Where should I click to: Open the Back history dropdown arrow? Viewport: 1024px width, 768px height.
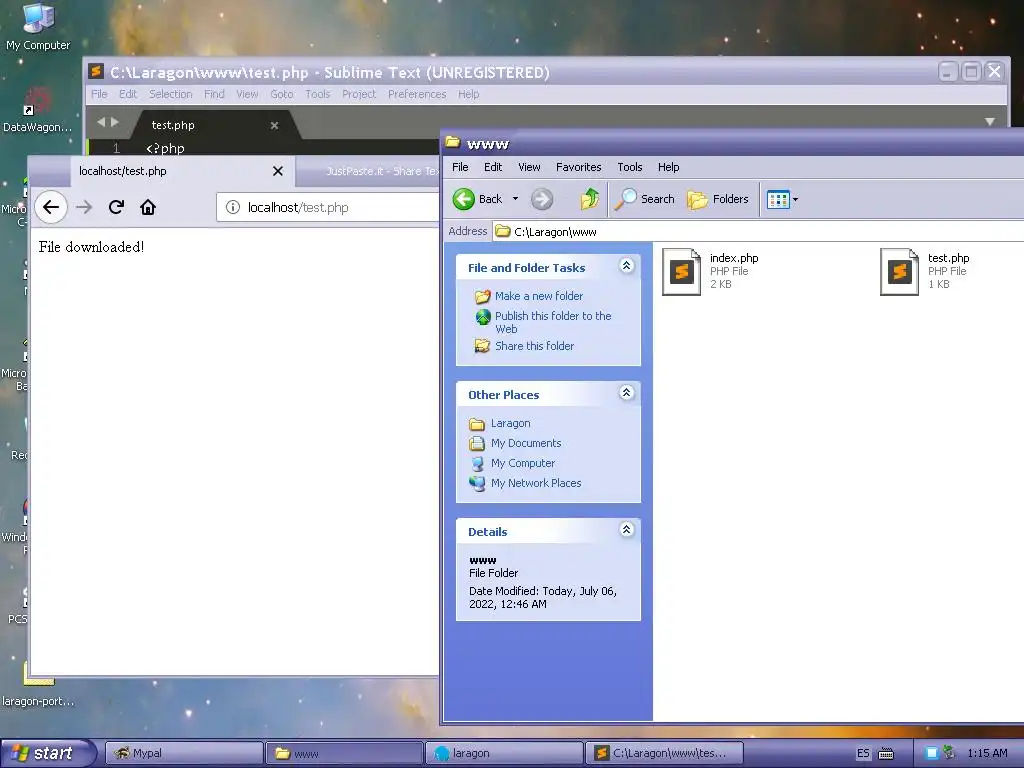(515, 199)
